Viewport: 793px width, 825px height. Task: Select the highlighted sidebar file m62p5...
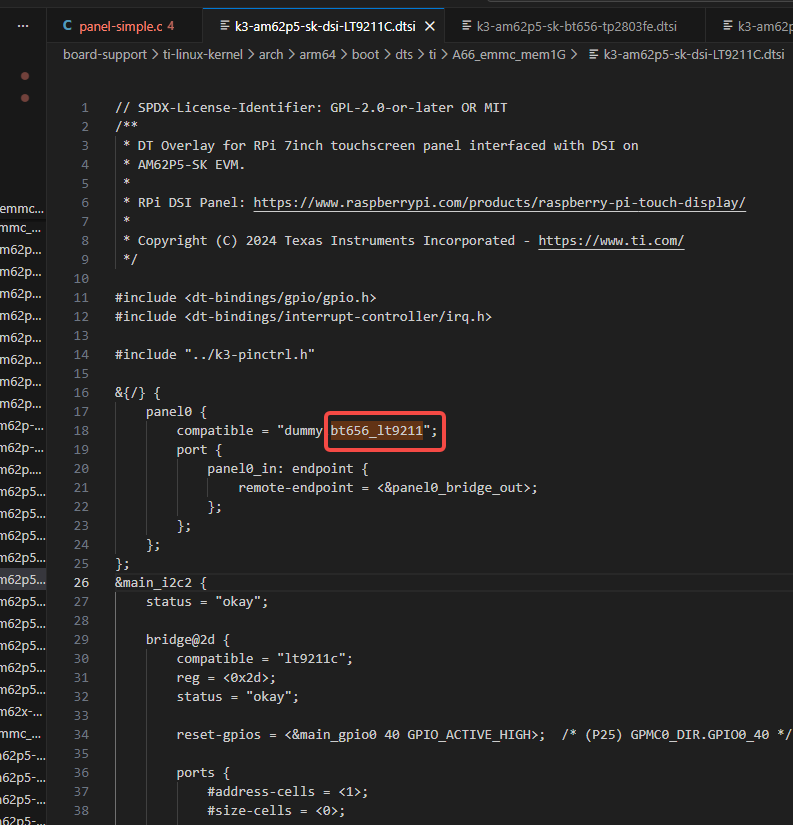coord(23,579)
